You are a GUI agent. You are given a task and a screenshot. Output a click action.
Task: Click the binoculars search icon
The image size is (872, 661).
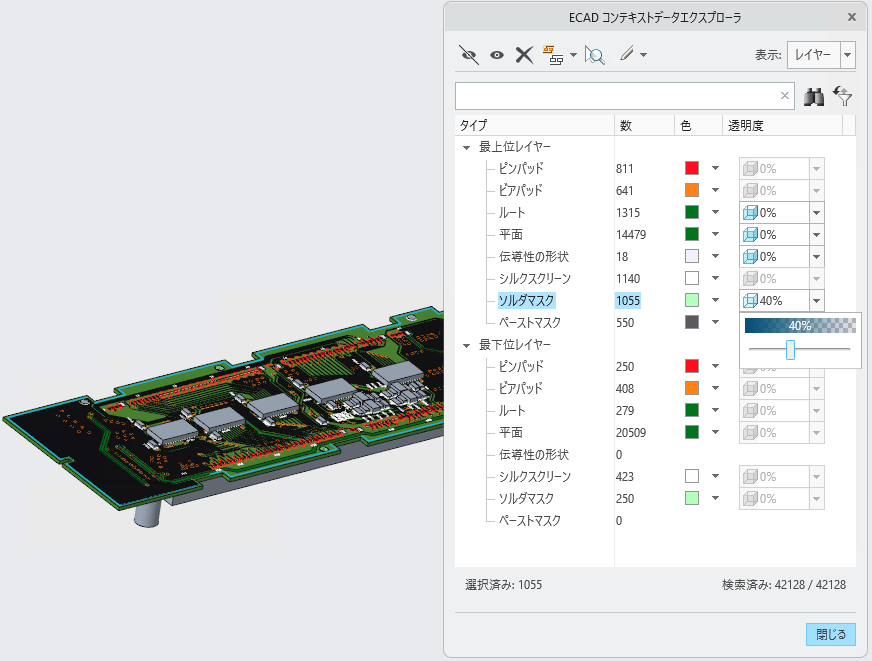pos(814,97)
